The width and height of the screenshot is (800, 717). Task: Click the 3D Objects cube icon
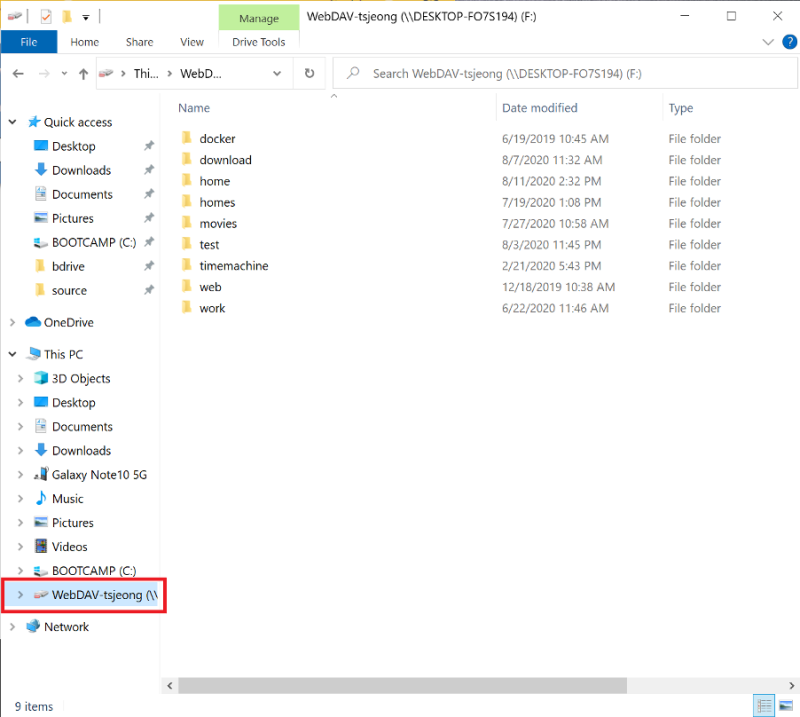tap(41, 378)
